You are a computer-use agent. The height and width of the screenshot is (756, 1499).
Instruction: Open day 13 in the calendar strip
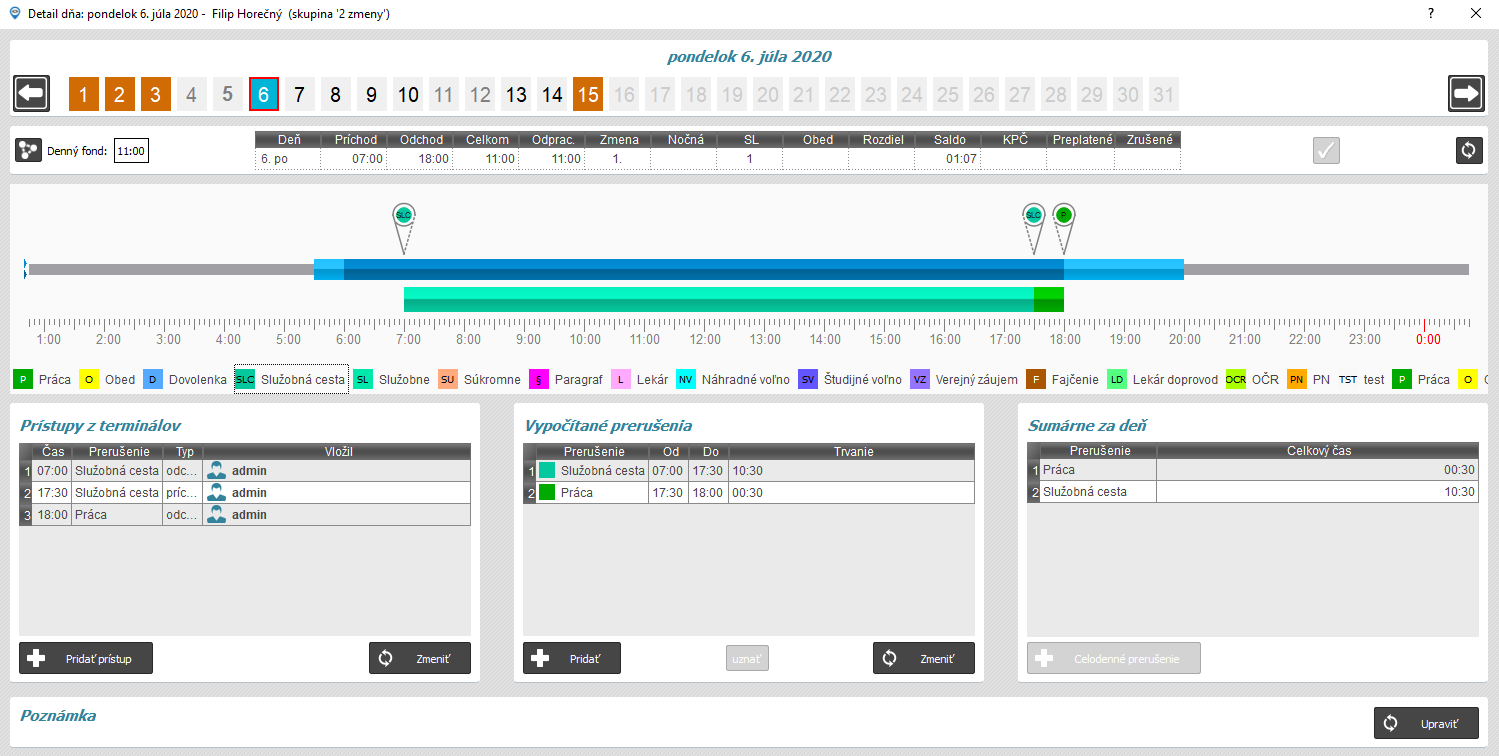click(x=516, y=94)
